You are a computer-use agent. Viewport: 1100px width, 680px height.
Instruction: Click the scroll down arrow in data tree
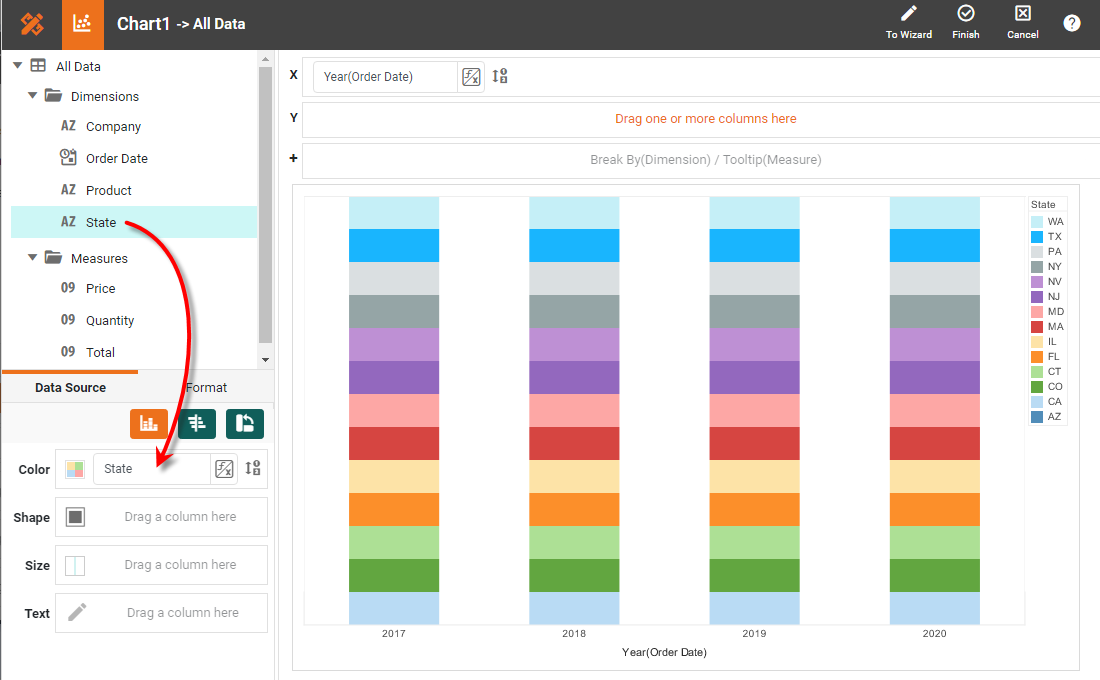tap(265, 360)
